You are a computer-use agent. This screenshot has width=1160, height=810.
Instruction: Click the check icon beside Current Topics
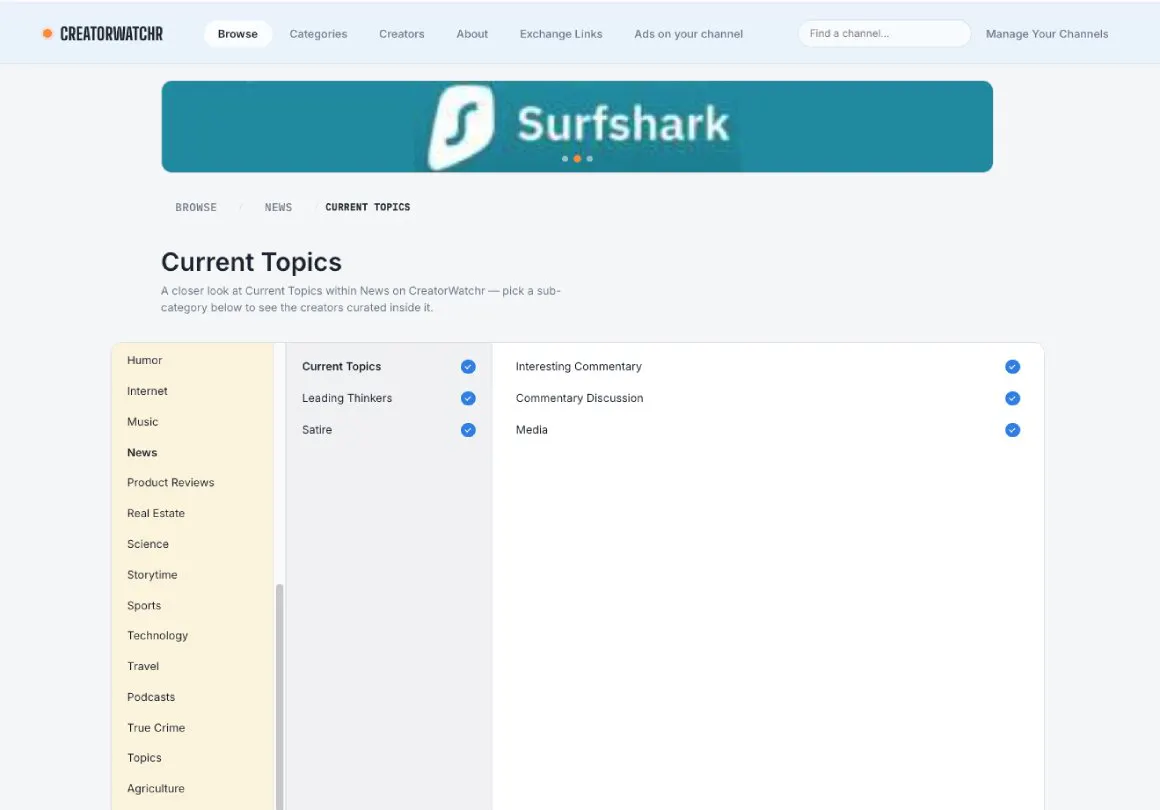pyautogui.click(x=468, y=367)
